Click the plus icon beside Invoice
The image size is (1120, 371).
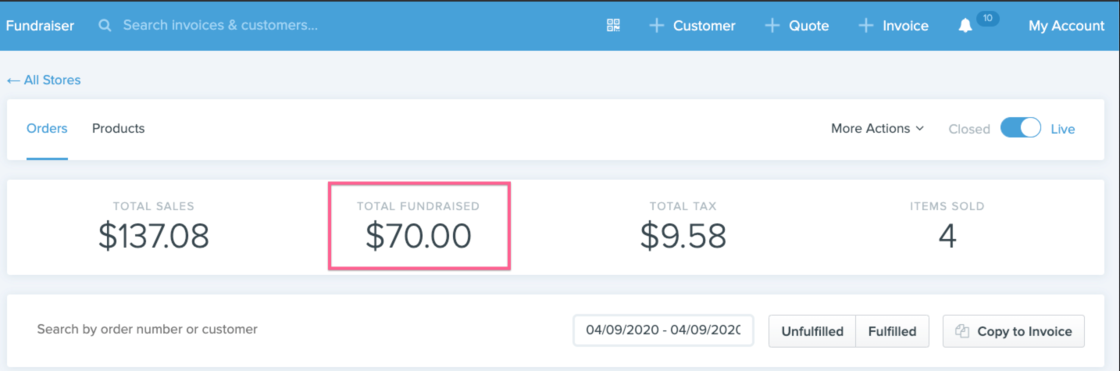click(866, 26)
